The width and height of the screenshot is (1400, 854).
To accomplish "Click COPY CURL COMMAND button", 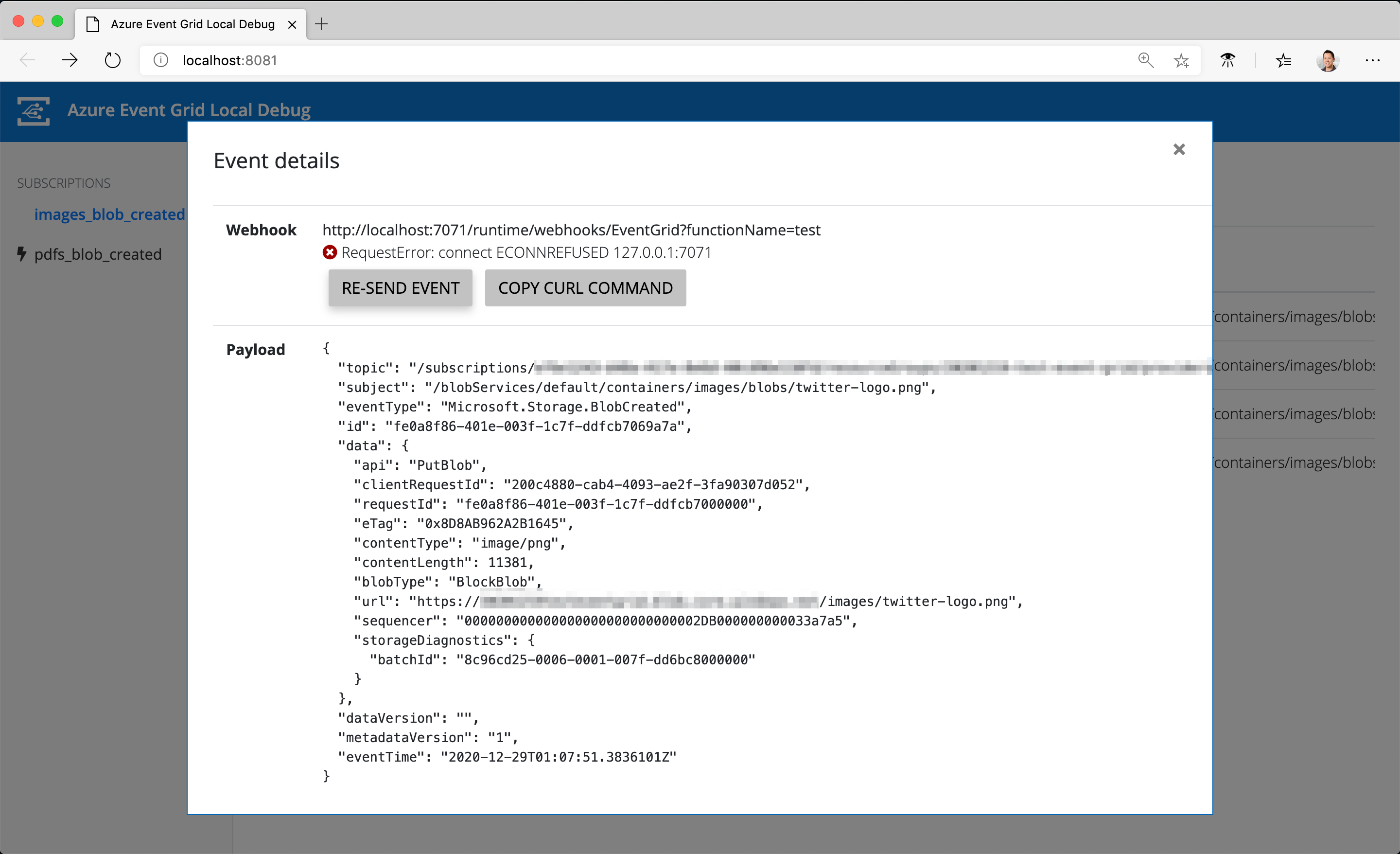I will [x=585, y=288].
